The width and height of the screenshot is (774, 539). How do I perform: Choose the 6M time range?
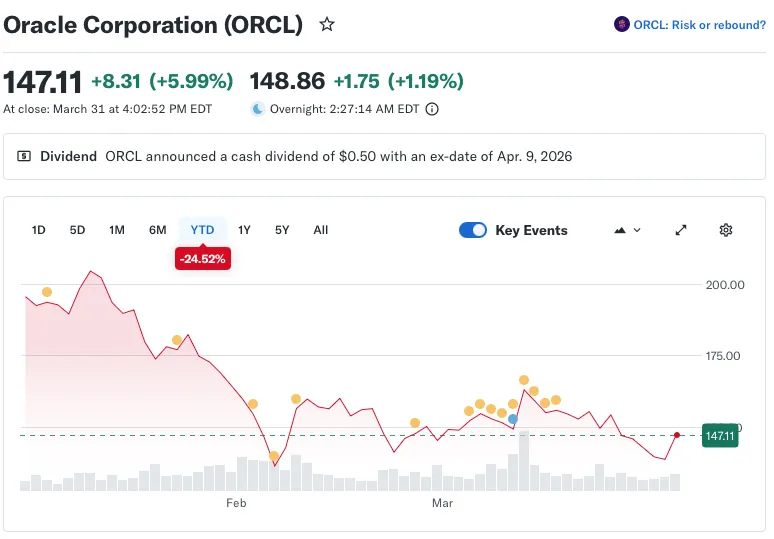coord(157,230)
